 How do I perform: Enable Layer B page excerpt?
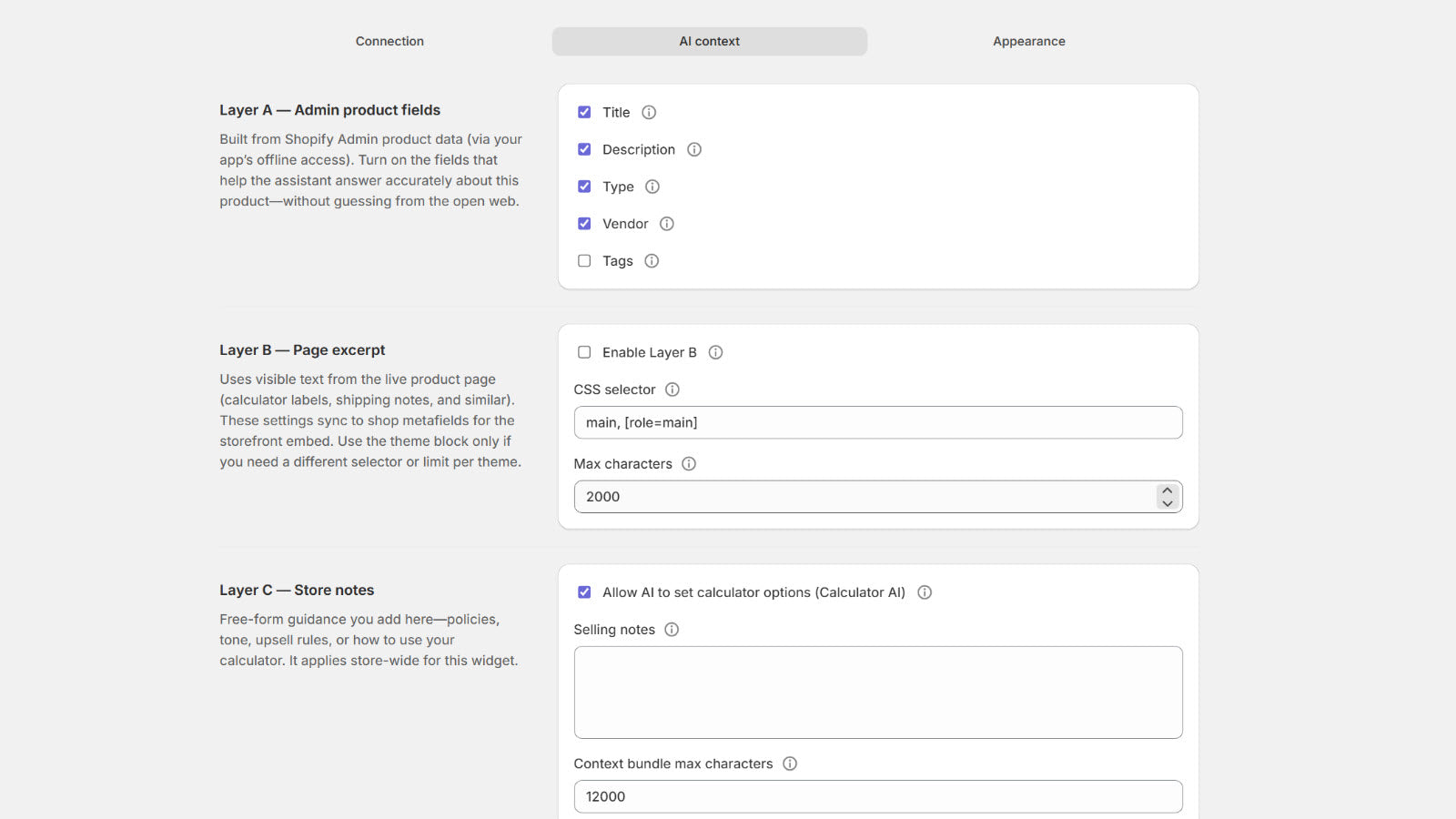tap(583, 352)
